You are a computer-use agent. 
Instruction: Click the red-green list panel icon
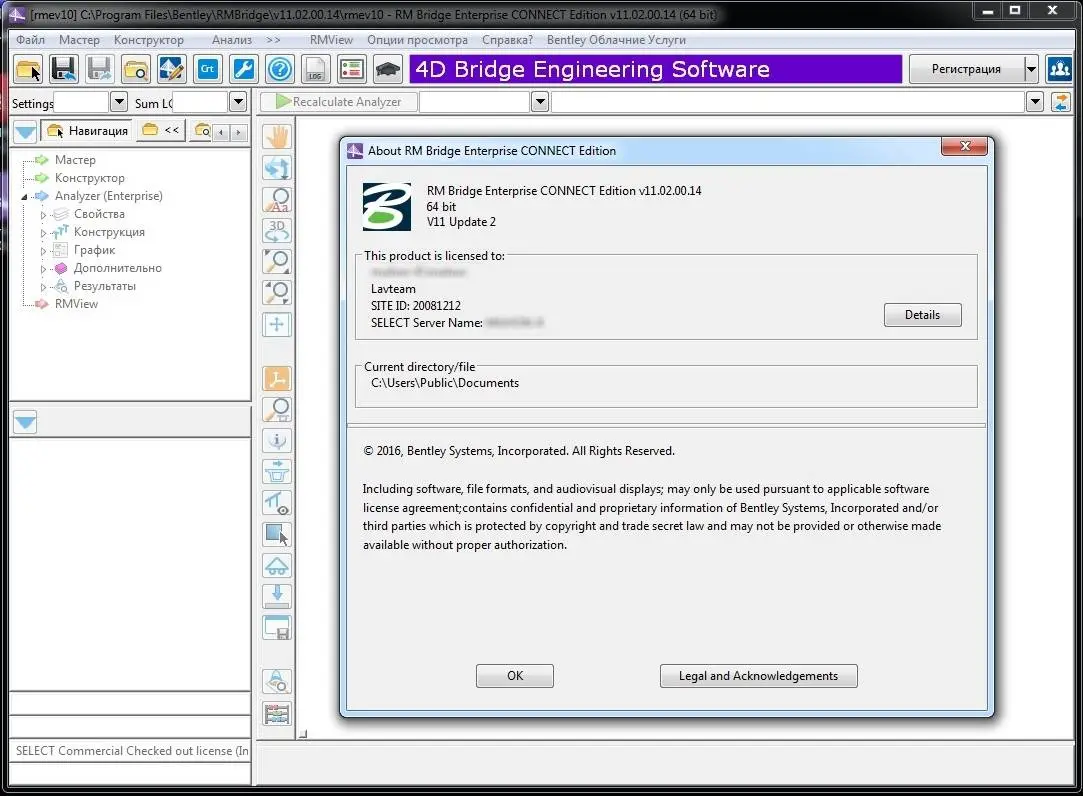pos(352,69)
